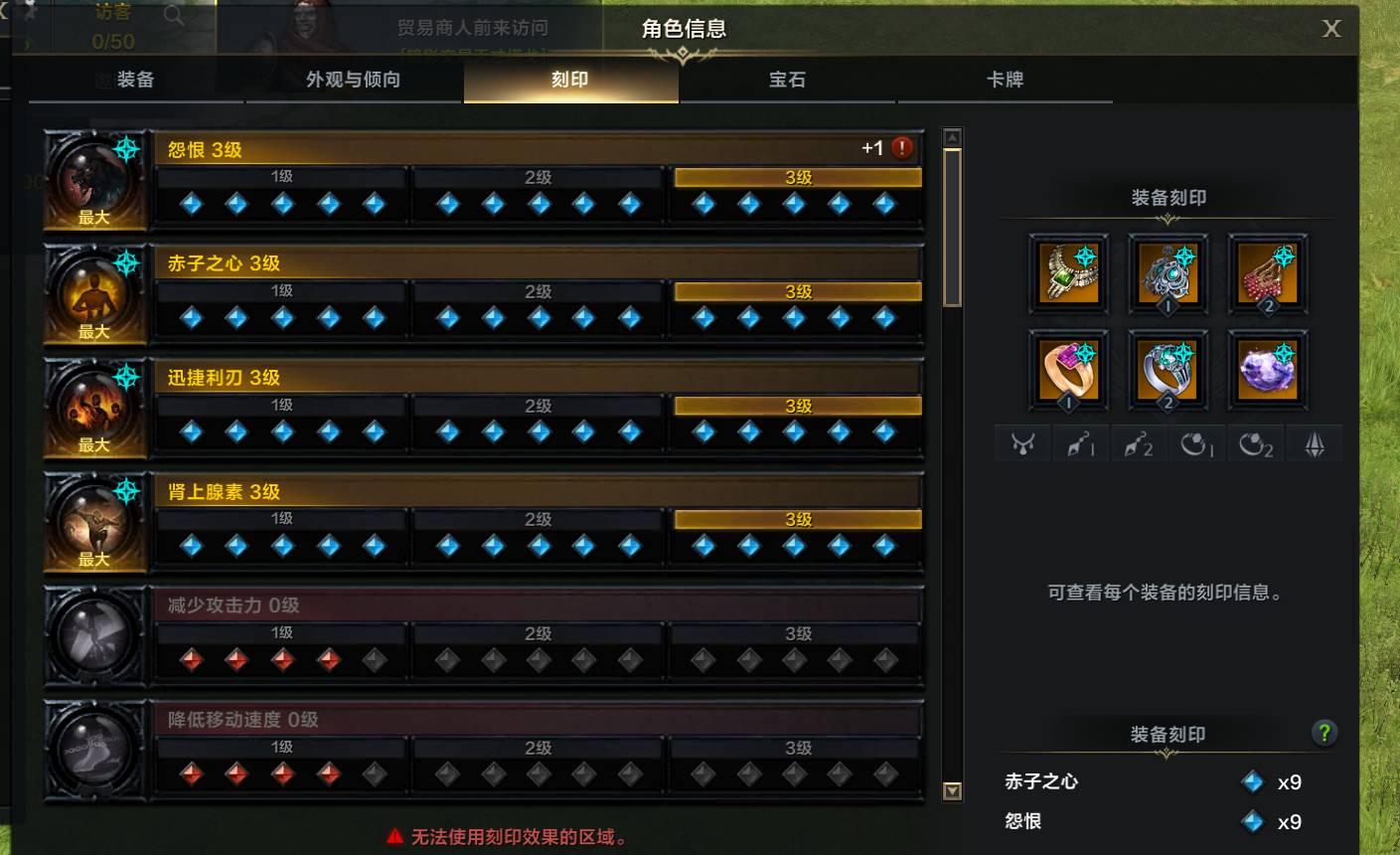The image size is (1400, 855).
Task: Click the scrollbar down arrow
Action: pos(952,791)
